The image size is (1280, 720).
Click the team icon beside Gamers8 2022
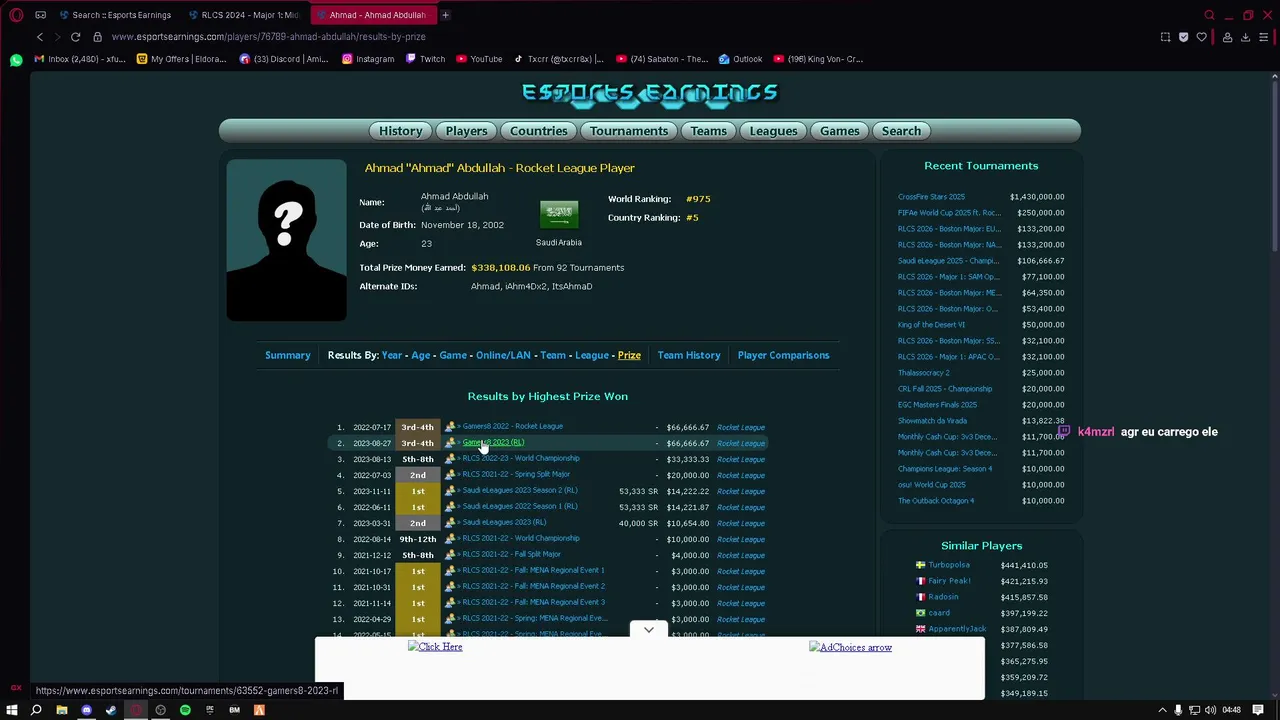(x=450, y=427)
